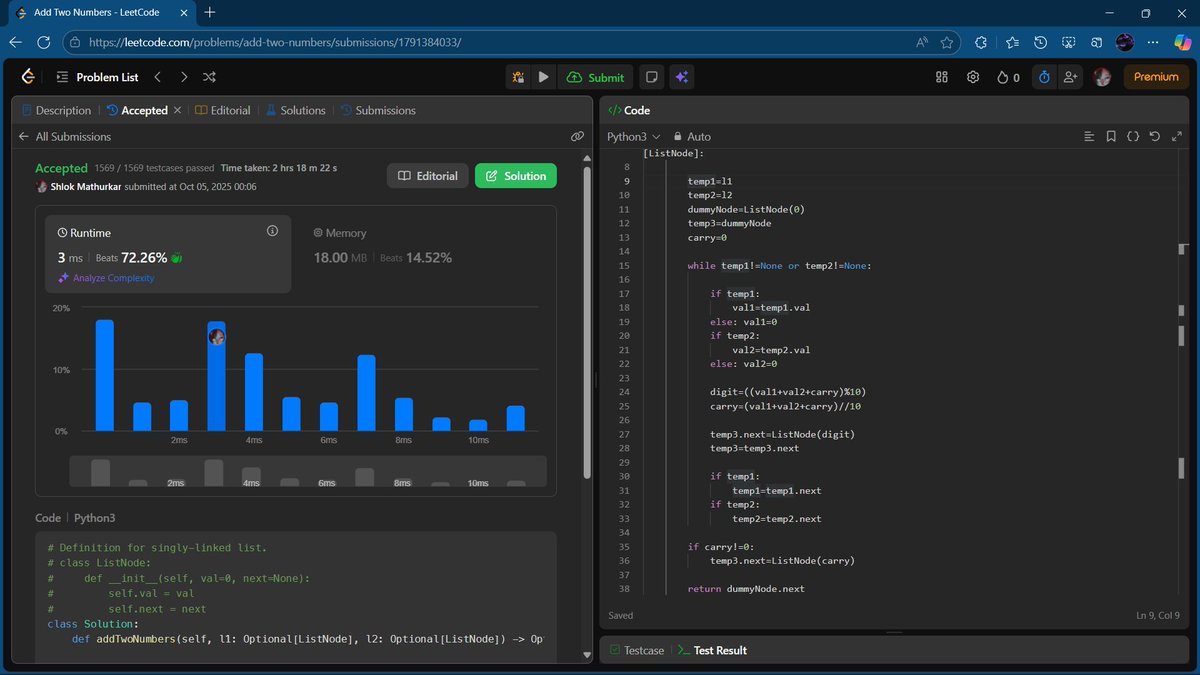
Task: Switch to the Description tab
Action: tap(56, 110)
